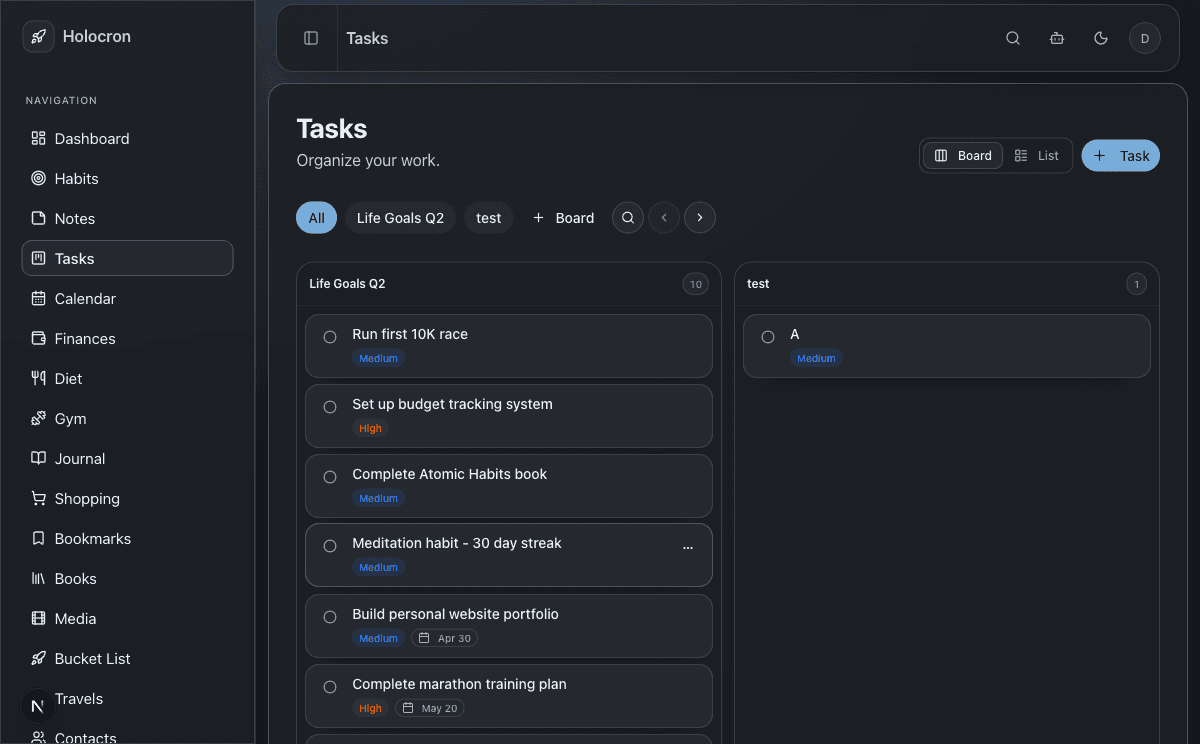Mark Meditation habit task complete
Viewport: 1200px width, 744px height.
click(330, 546)
